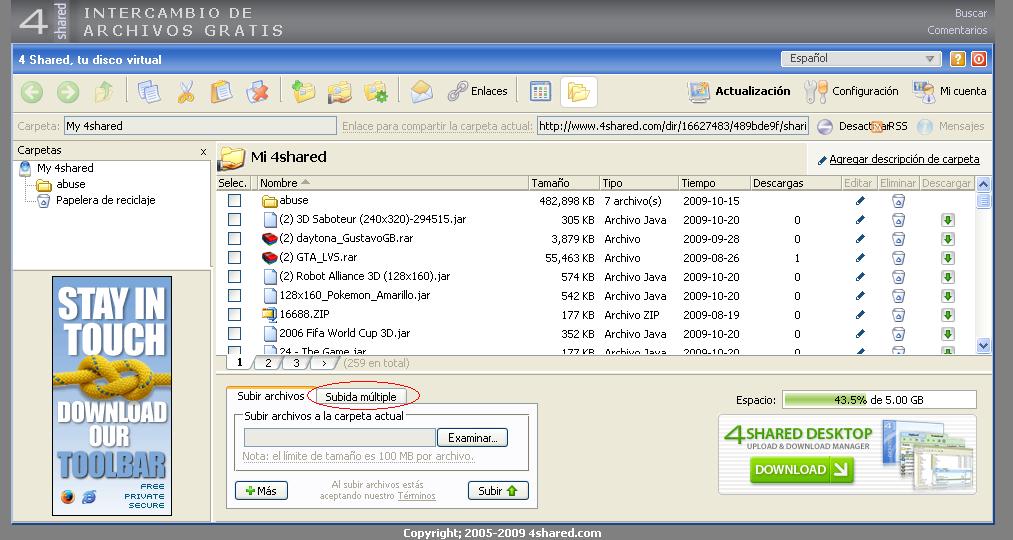Open the Comentarios link
This screenshot has height=540, width=1013.
click(x=957, y=30)
